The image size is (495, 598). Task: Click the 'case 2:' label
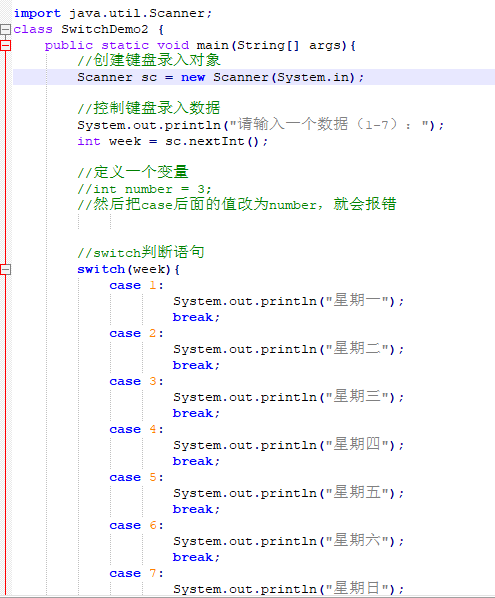(x=137, y=333)
